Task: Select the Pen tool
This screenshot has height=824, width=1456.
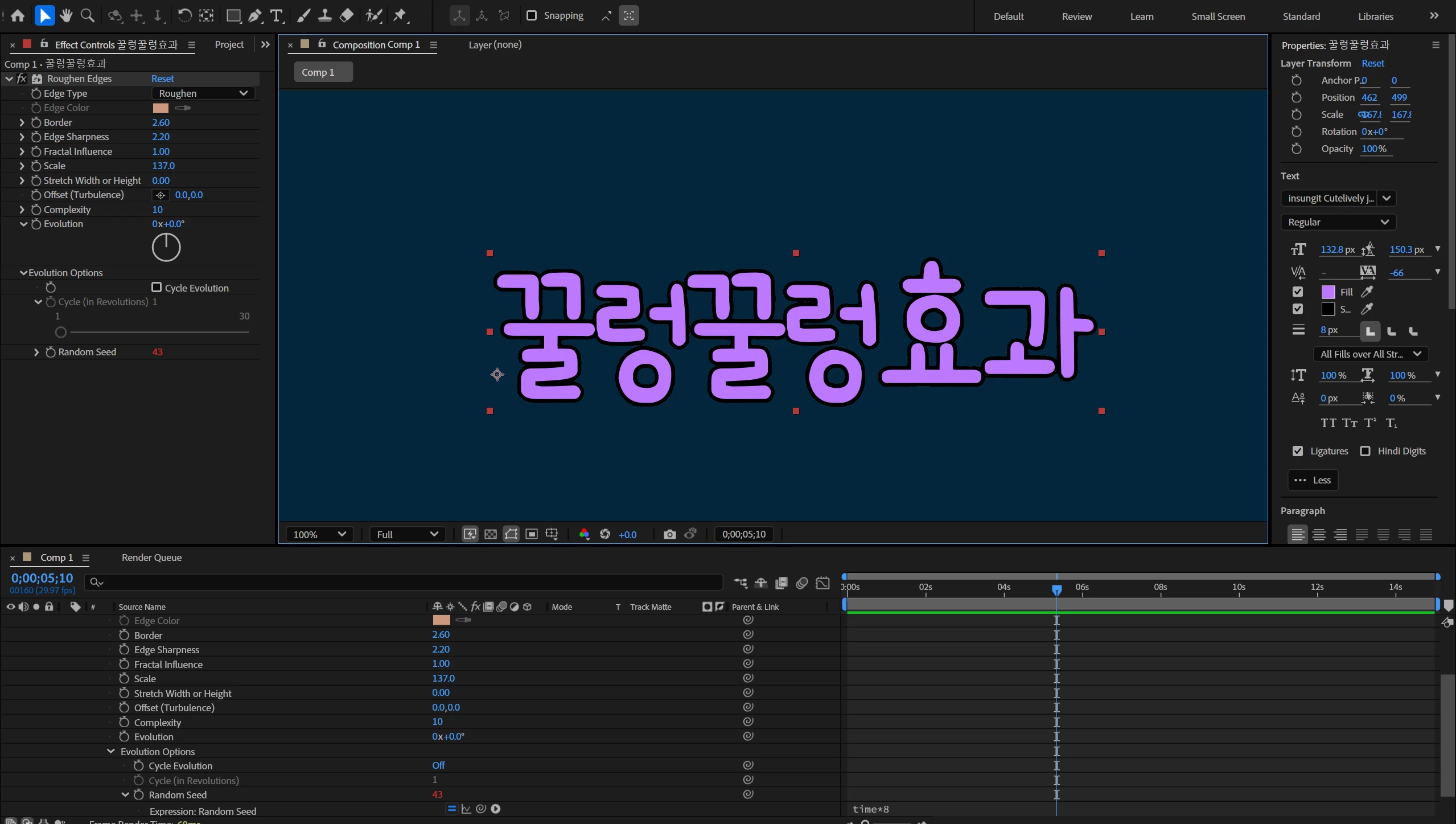Action: (x=255, y=15)
